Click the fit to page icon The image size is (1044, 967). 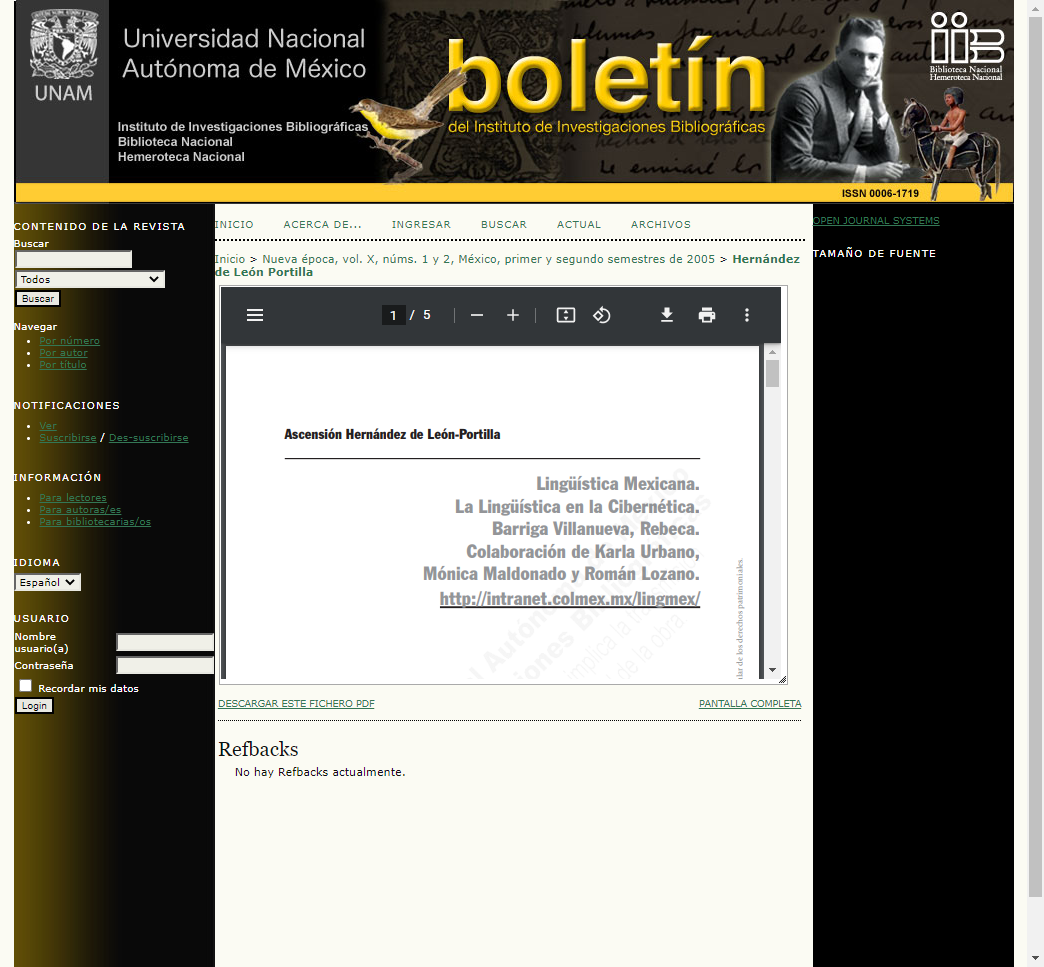(x=566, y=315)
